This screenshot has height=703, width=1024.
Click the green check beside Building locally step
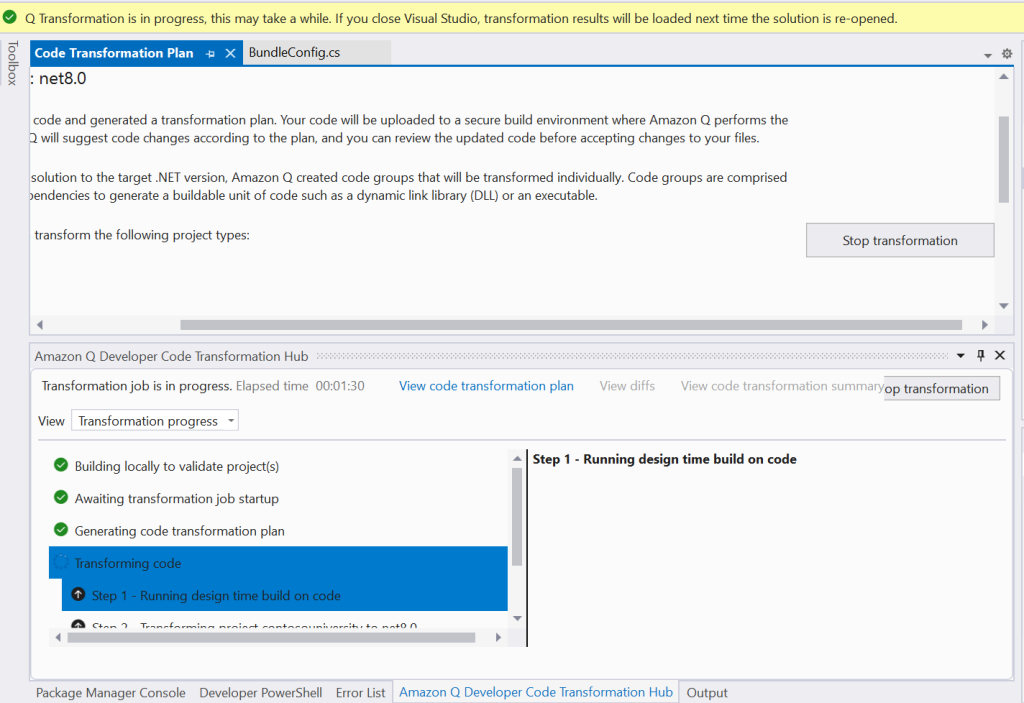60,465
